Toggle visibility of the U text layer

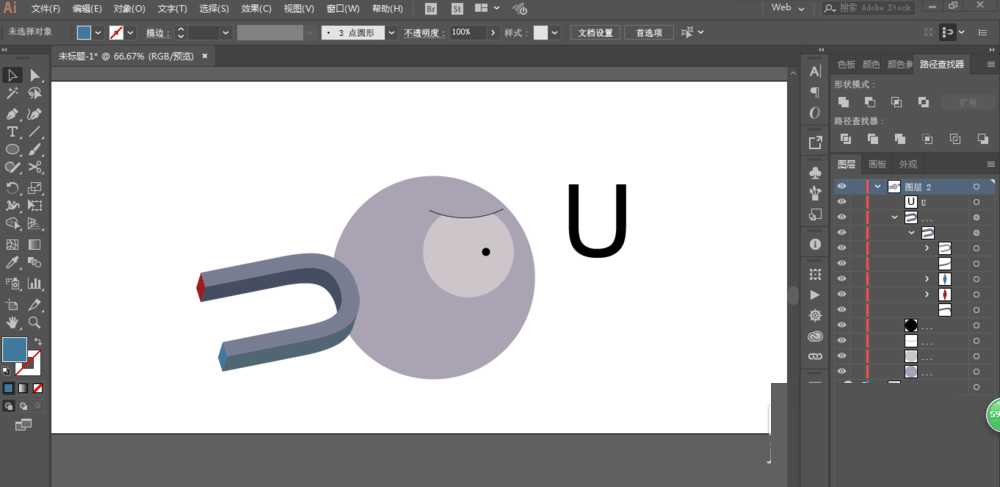pyautogui.click(x=841, y=202)
